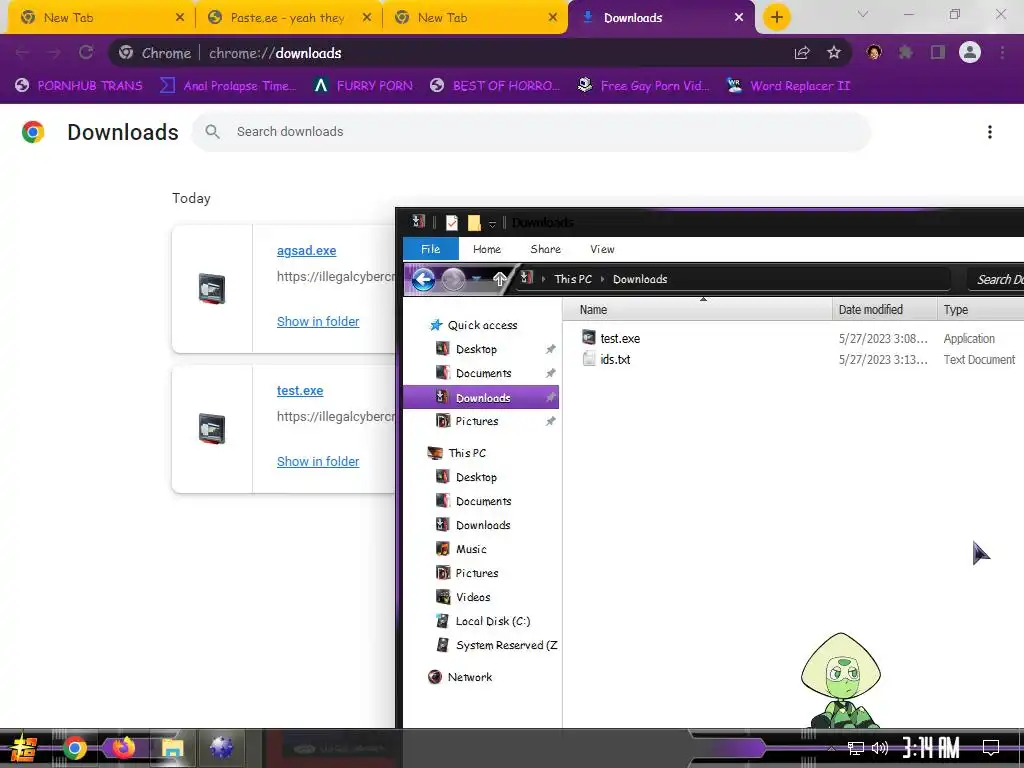
Task: Select test.exe in the Explorer file list
Action: [x=620, y=338]
